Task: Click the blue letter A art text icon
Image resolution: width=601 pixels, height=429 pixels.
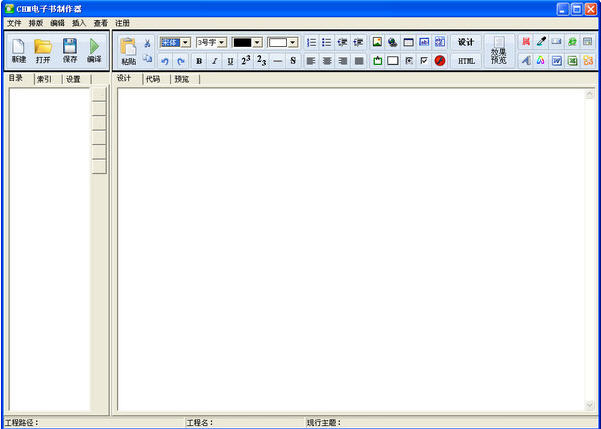Action: point(526,61)
